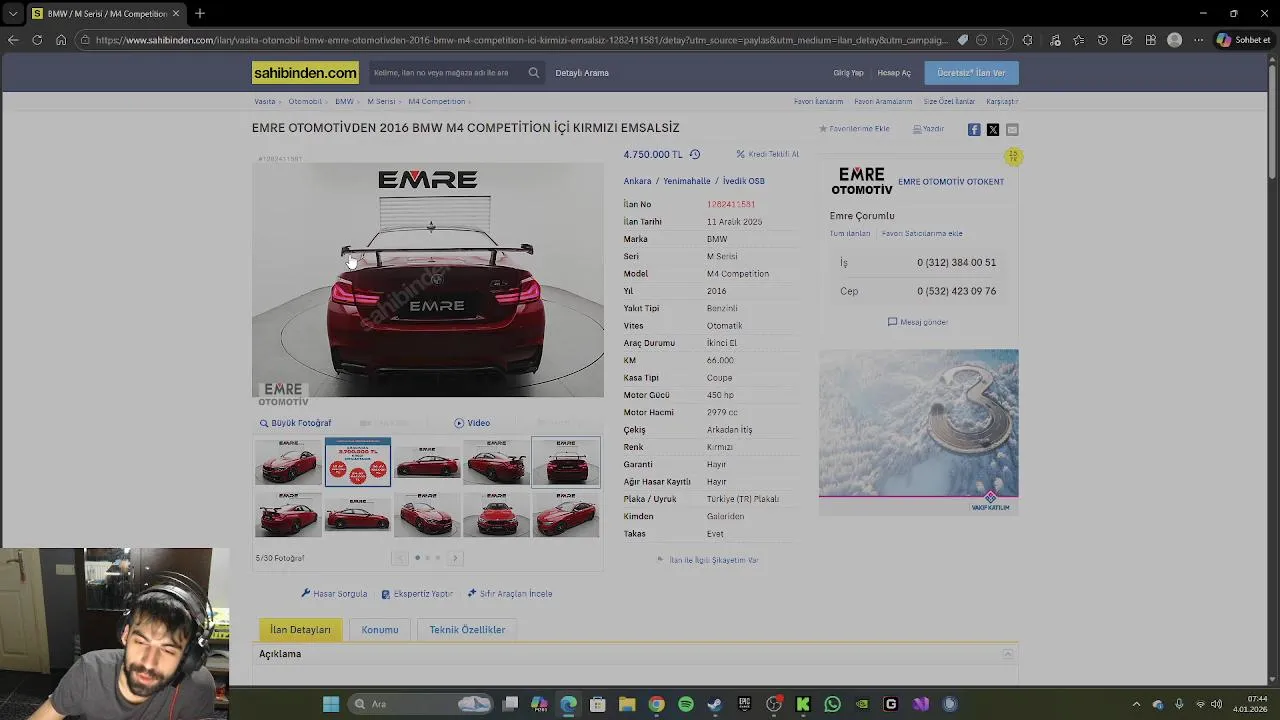The height and width of the screenshot is (720, 1280).
Task: Open Büyük Fotoğraf magnifier link
Action: (x=295, y=423)
